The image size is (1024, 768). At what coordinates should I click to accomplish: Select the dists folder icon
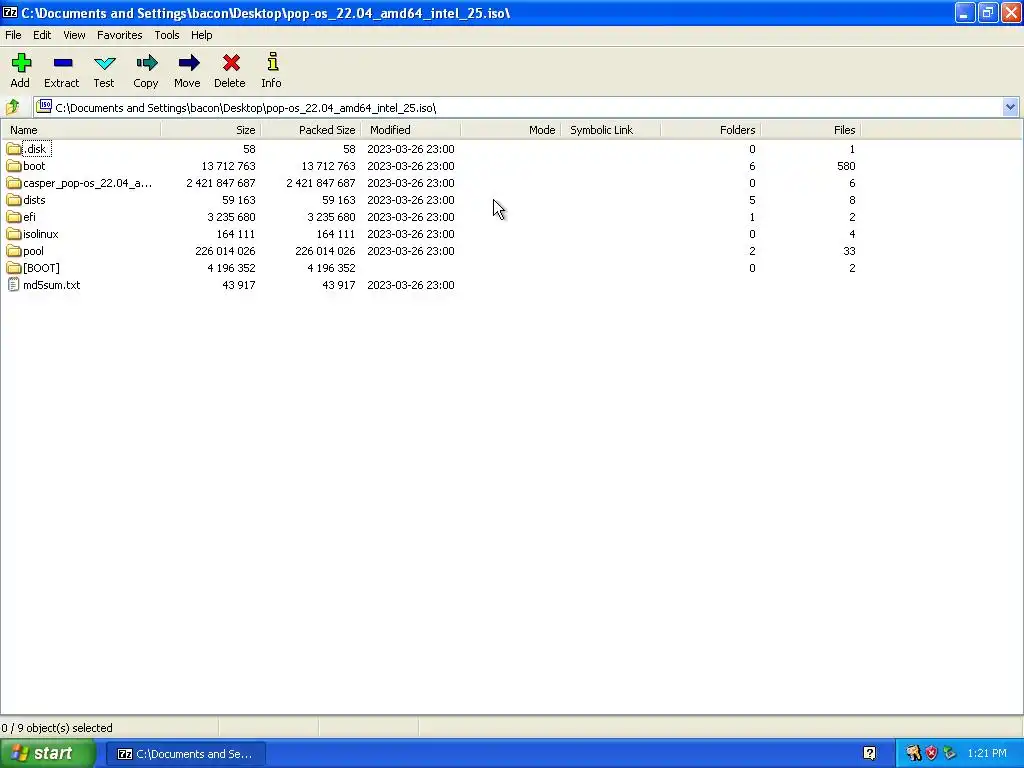[x=13, y=200]
